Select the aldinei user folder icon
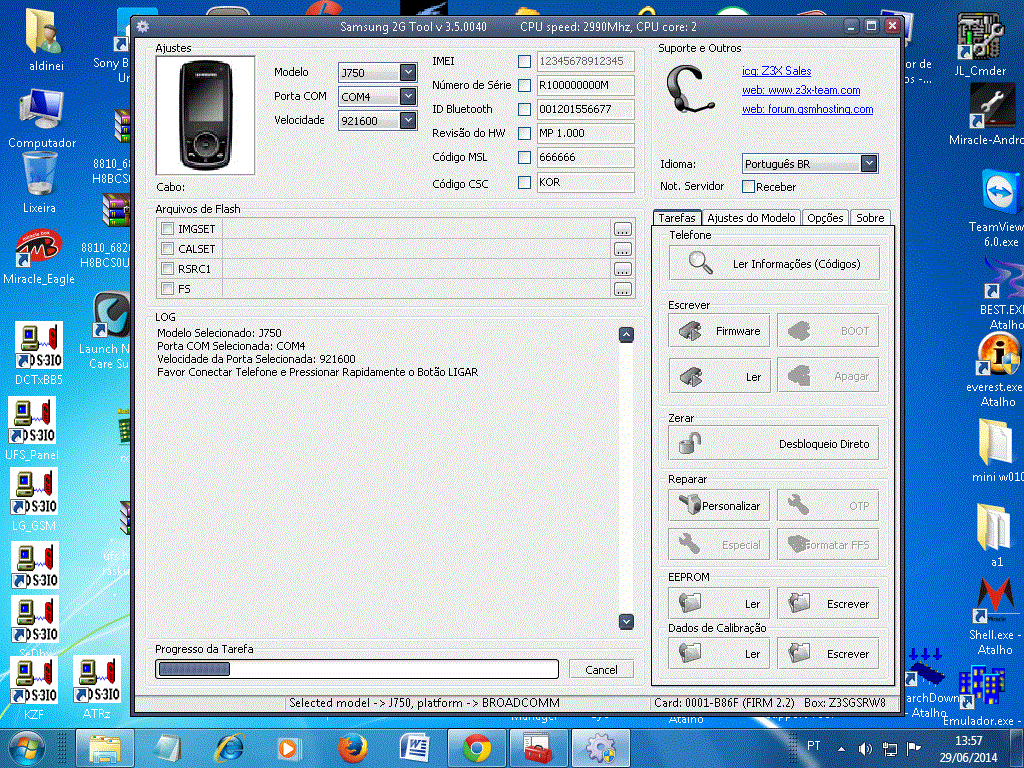The image size is (1024, 768). [x=46, y=38]
